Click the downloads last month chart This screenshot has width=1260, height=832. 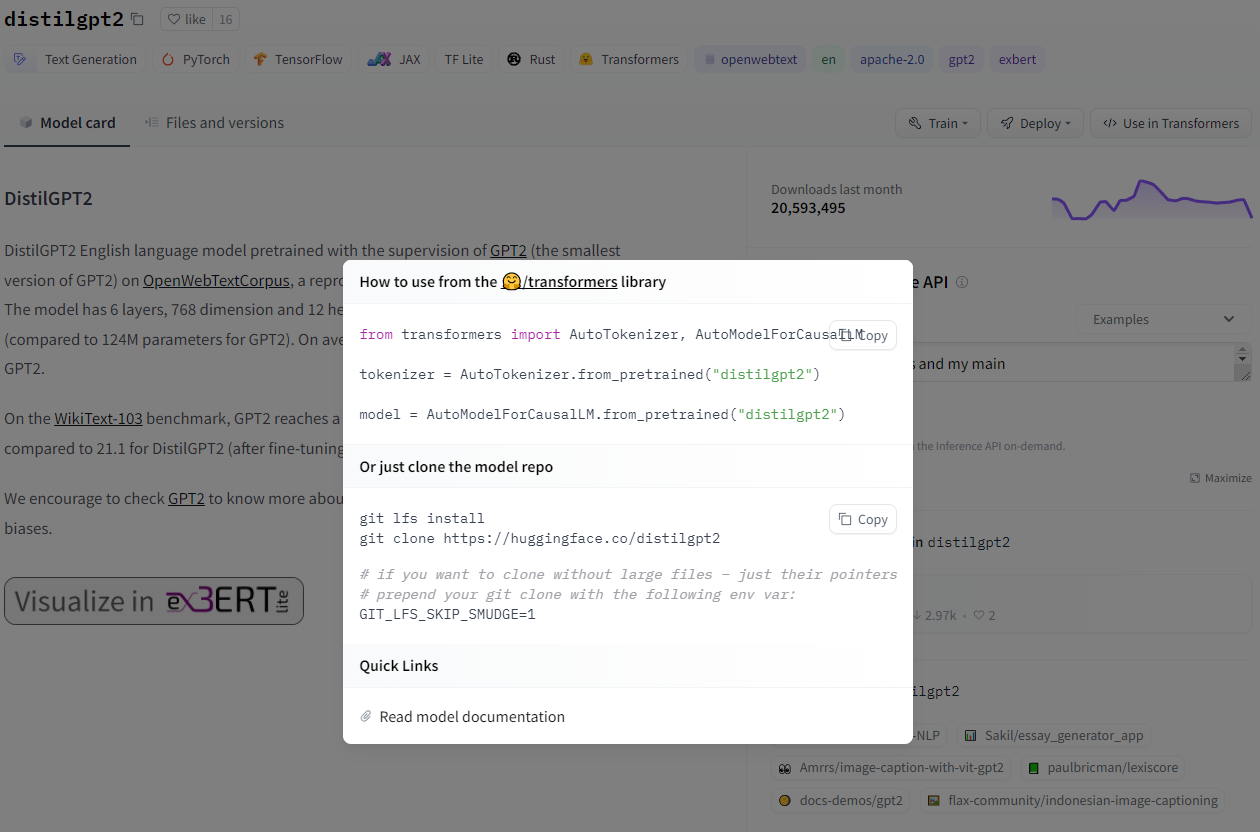tap(1151, 199)
